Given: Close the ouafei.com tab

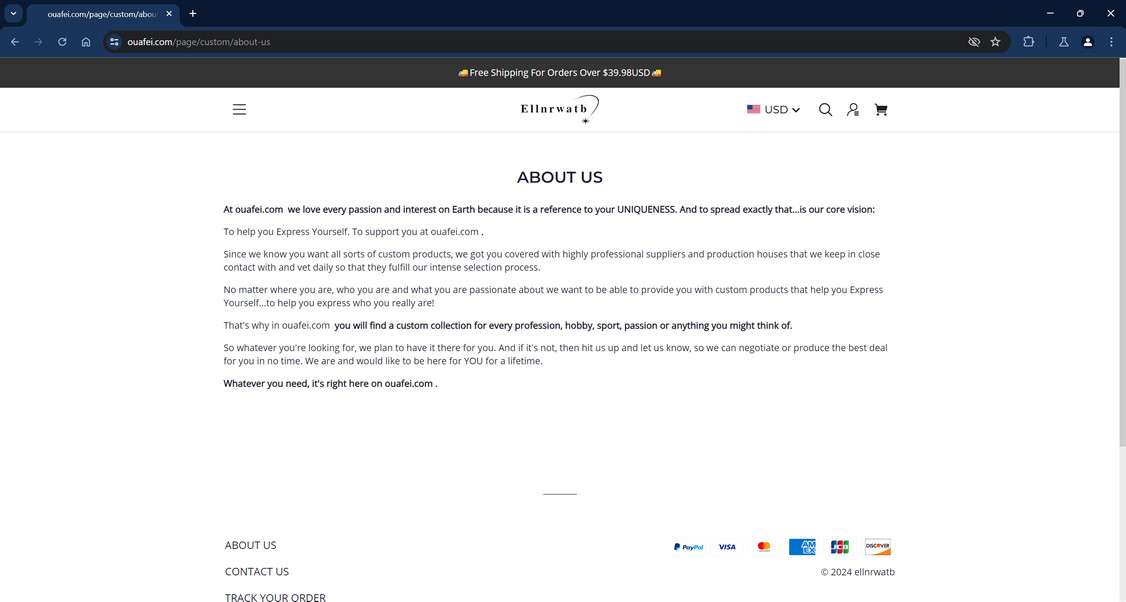Looking at the screenshot, I should click(x=169, y=14).
